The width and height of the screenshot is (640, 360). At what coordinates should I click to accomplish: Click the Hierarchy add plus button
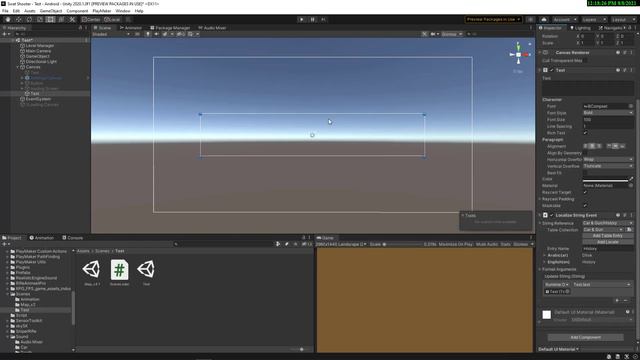(5, 34)
